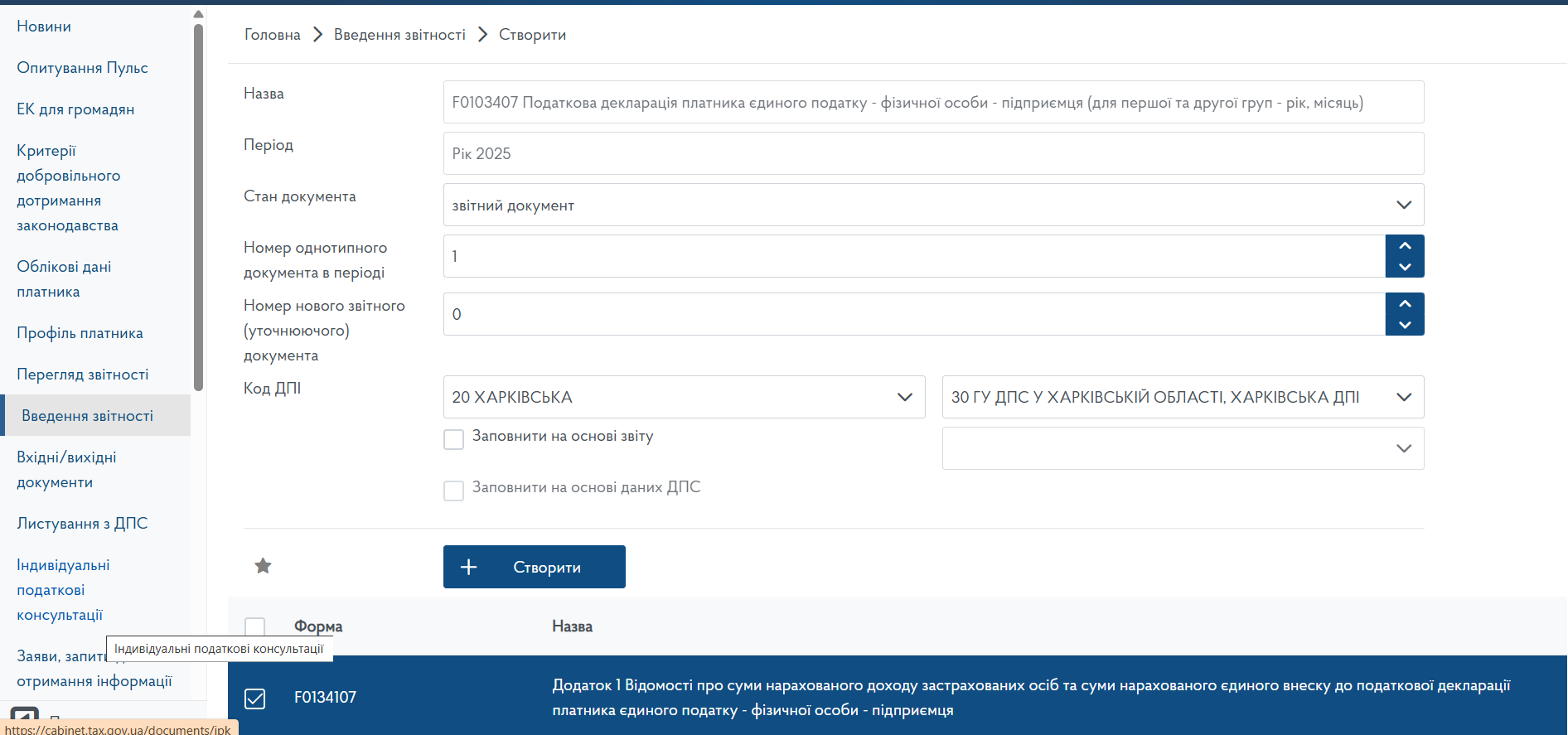Screen dimensions: 1568x735
Task: Toggle the select-all checkbox beside Форма
Action: pos(255,627)
